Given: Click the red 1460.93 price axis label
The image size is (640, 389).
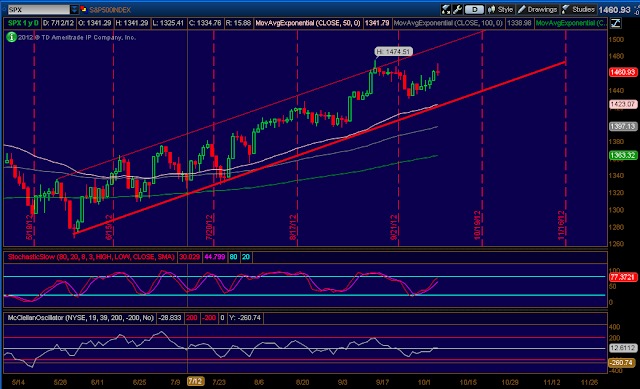Looking at the screenshot, I should coord(622,72).
